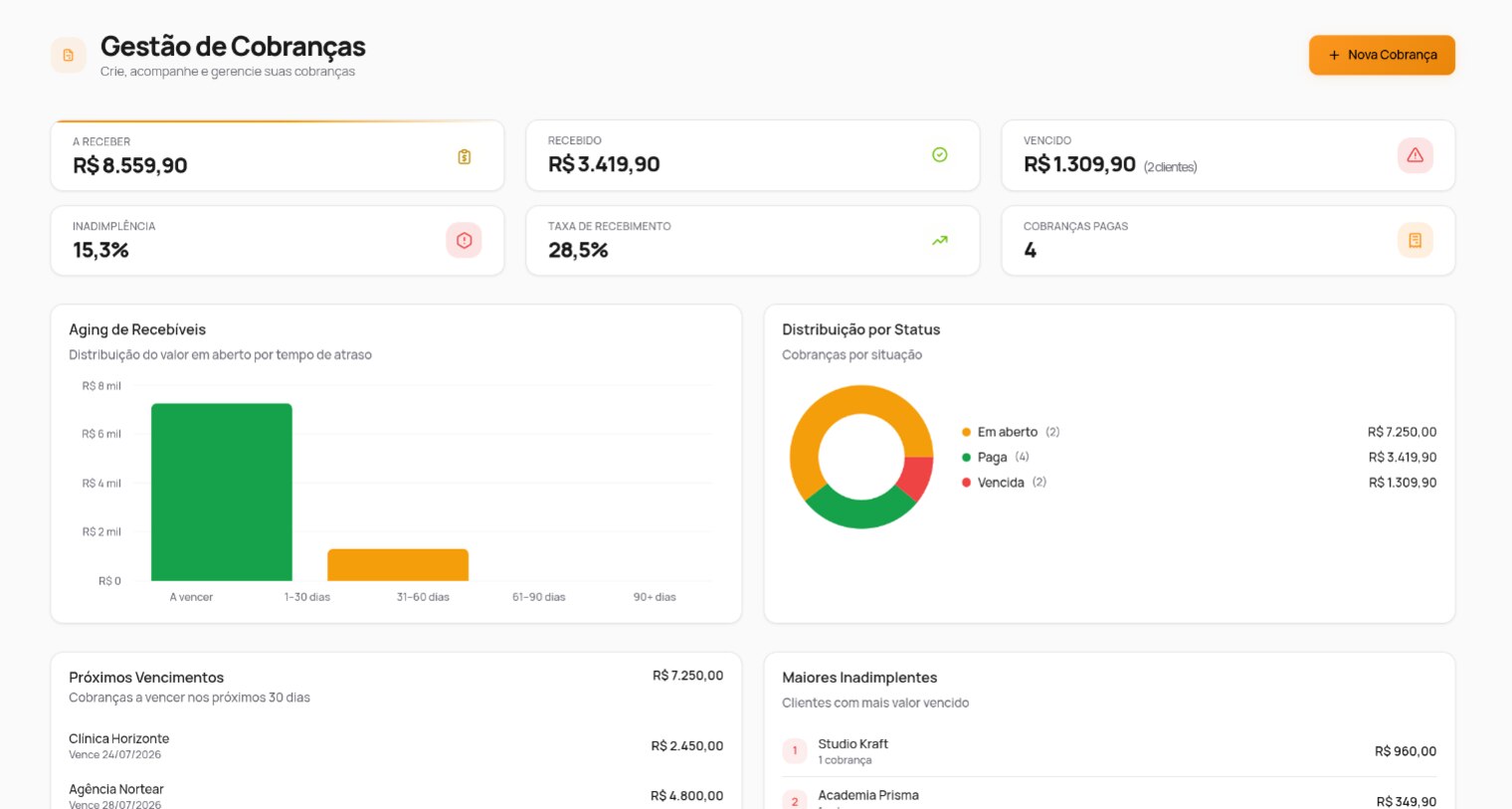1512x809 pixels.
Task: Select the green A vencer bar
Action: 222,492
